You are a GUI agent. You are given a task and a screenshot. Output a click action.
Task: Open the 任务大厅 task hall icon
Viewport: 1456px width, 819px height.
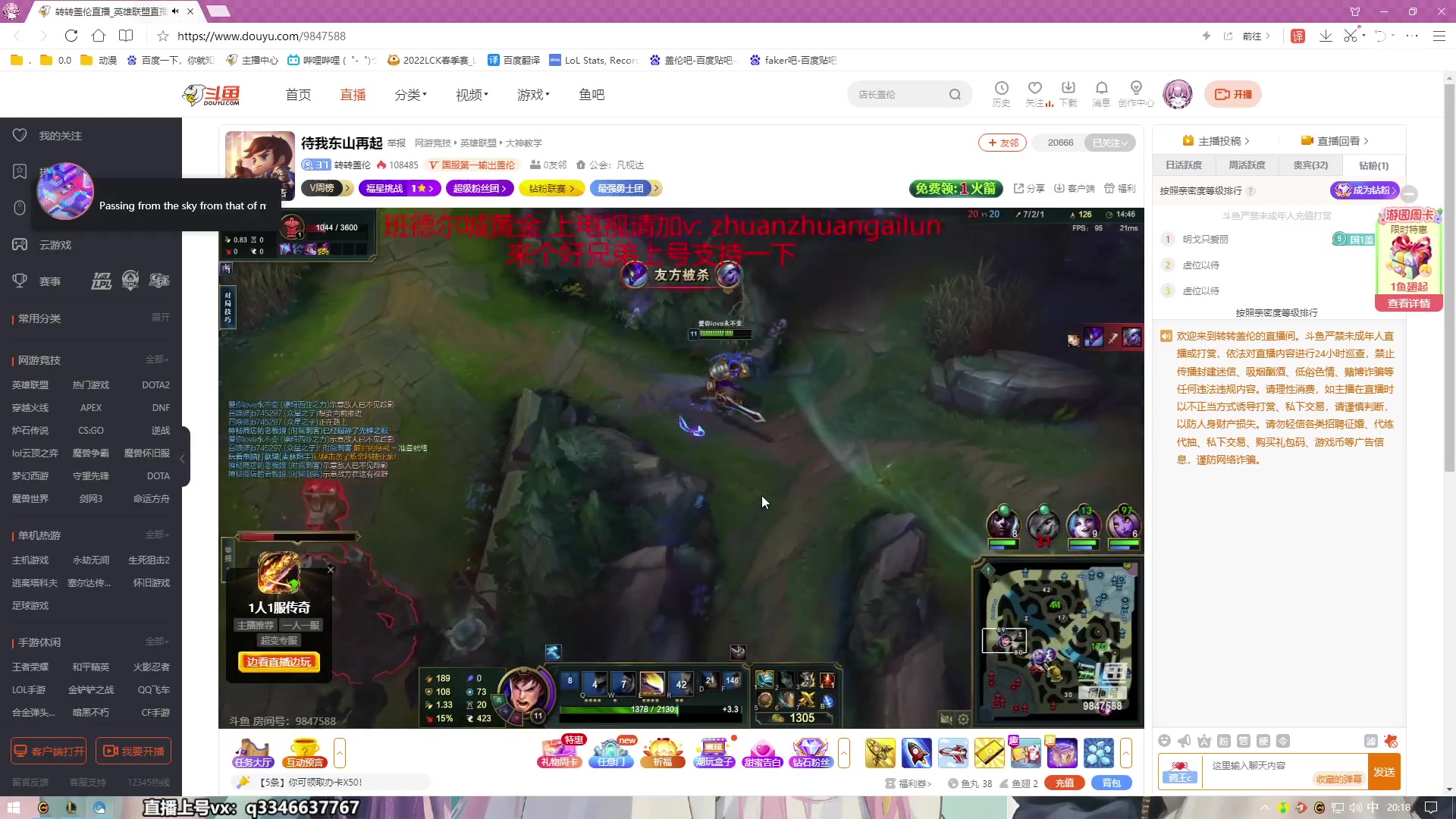pyautogui.click(x=253, y=752)
